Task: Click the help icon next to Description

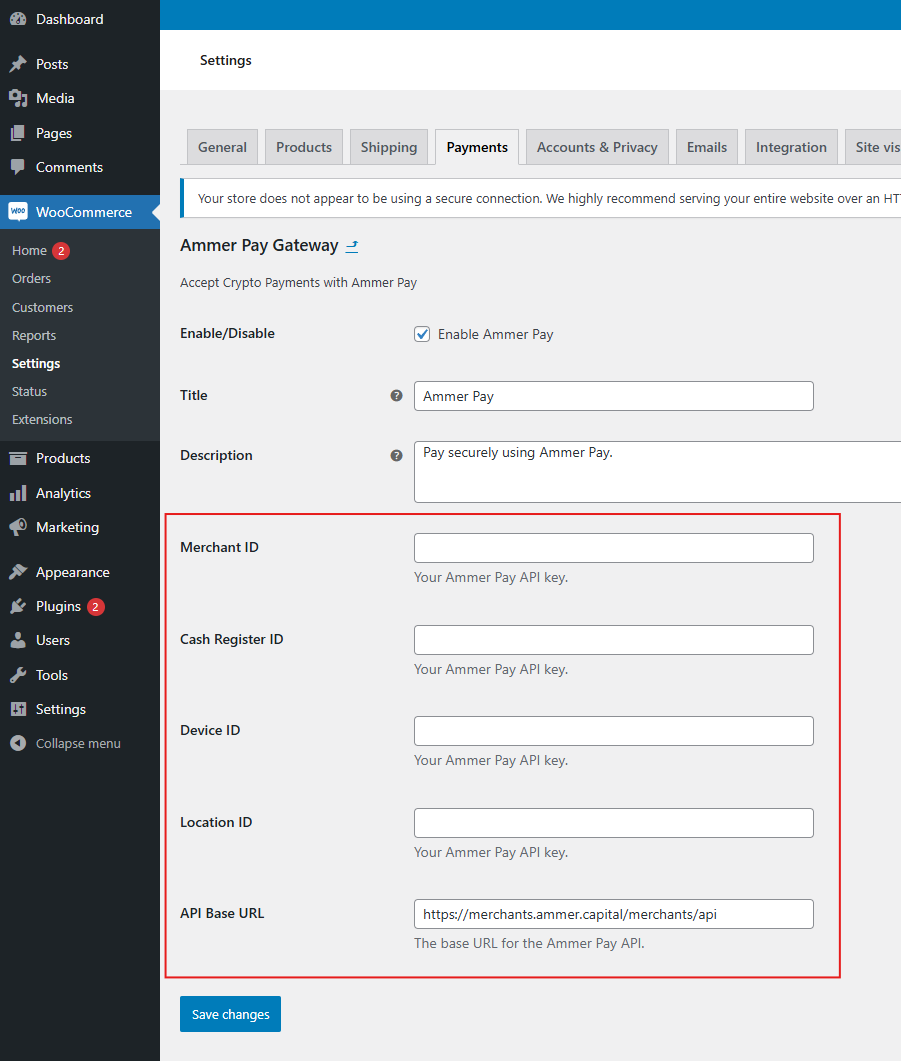Action: tap(396, 455)
